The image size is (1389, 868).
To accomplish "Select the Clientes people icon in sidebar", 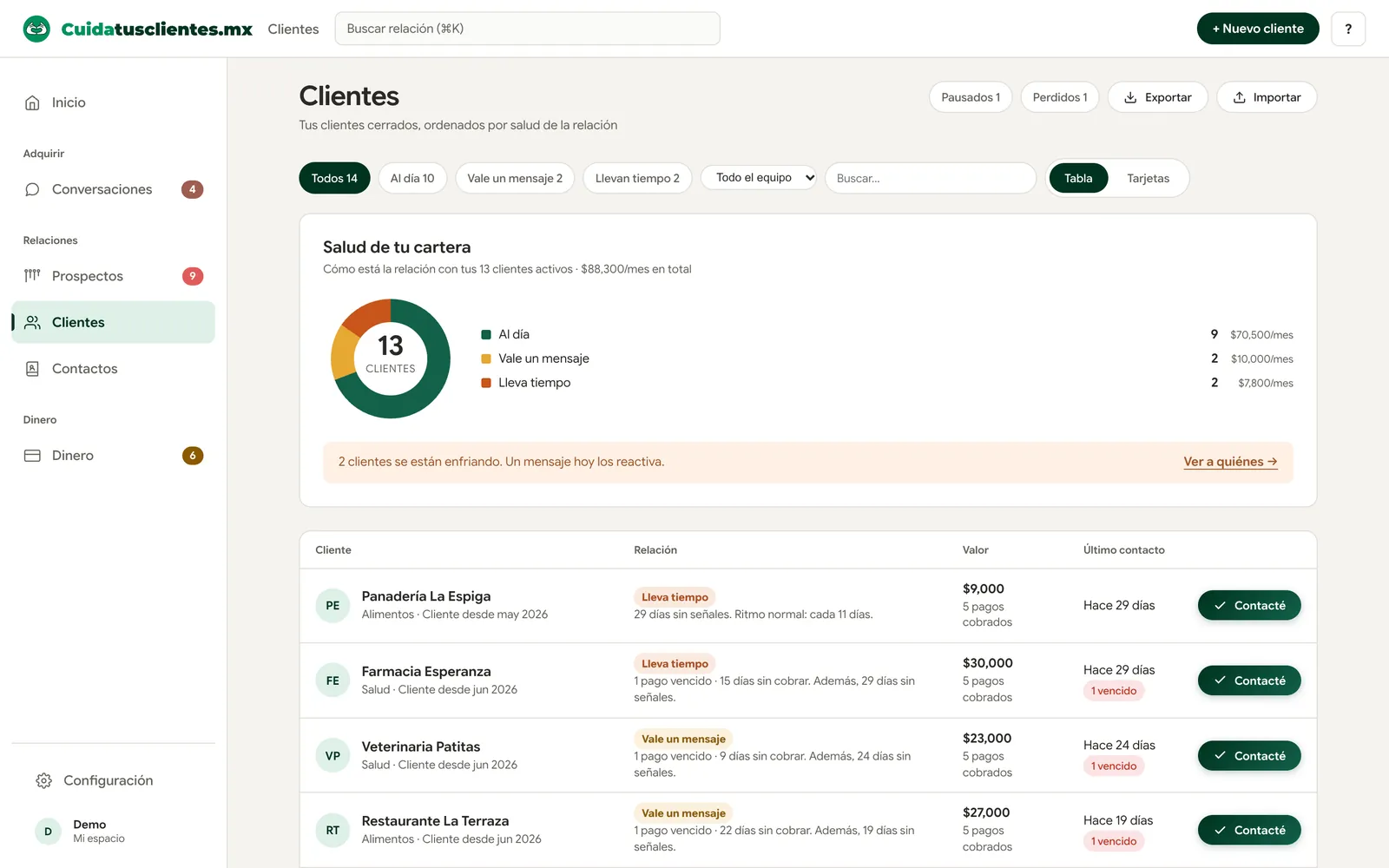I will click(x=32, y=322).
